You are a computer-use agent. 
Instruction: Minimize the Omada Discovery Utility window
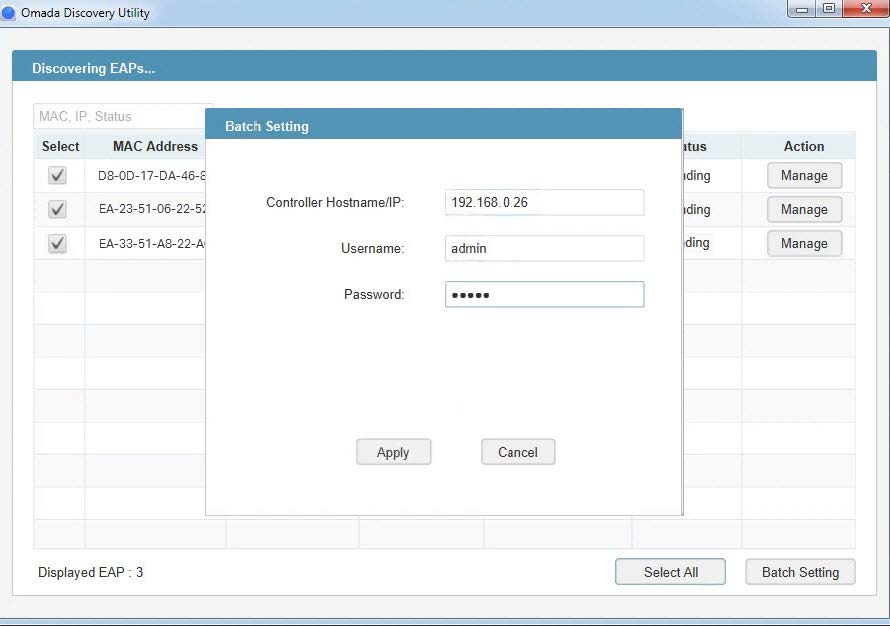802,9
